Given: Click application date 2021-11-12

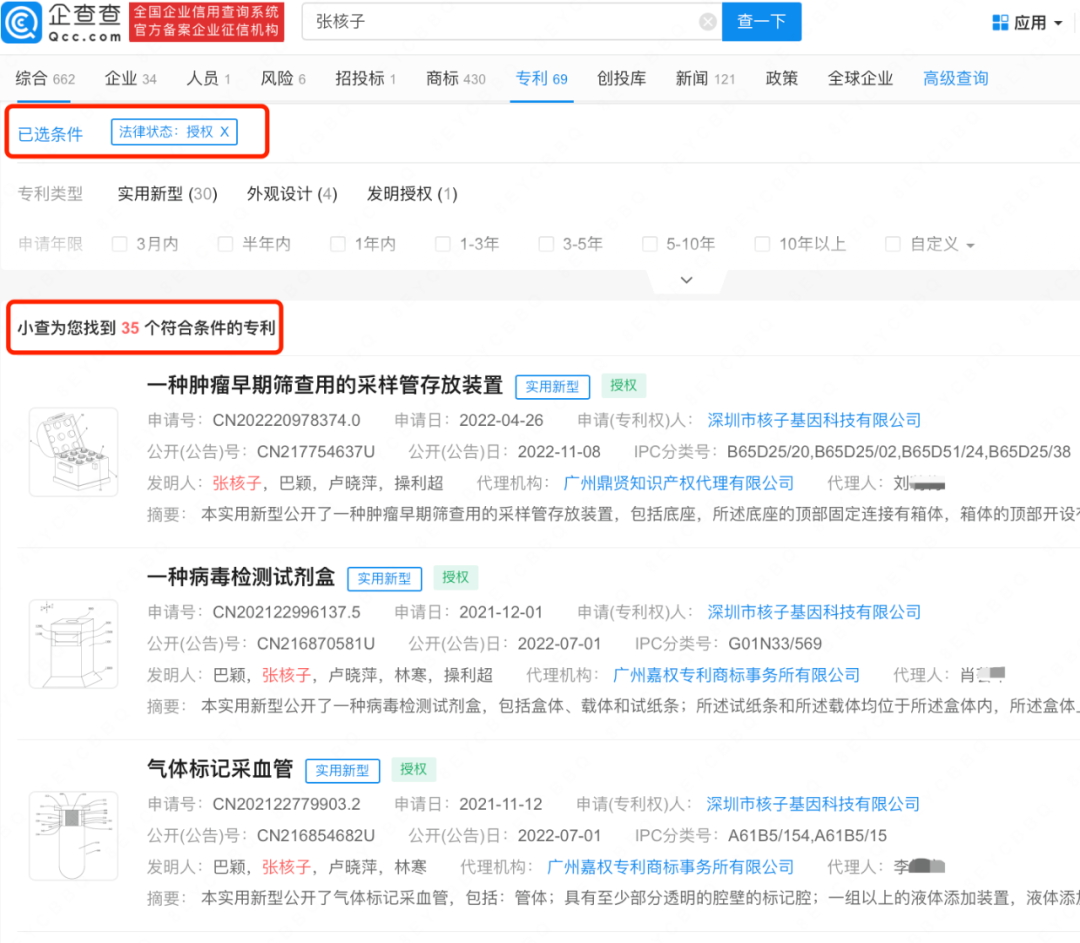Looking at the screenshot, I should (501, 804).
